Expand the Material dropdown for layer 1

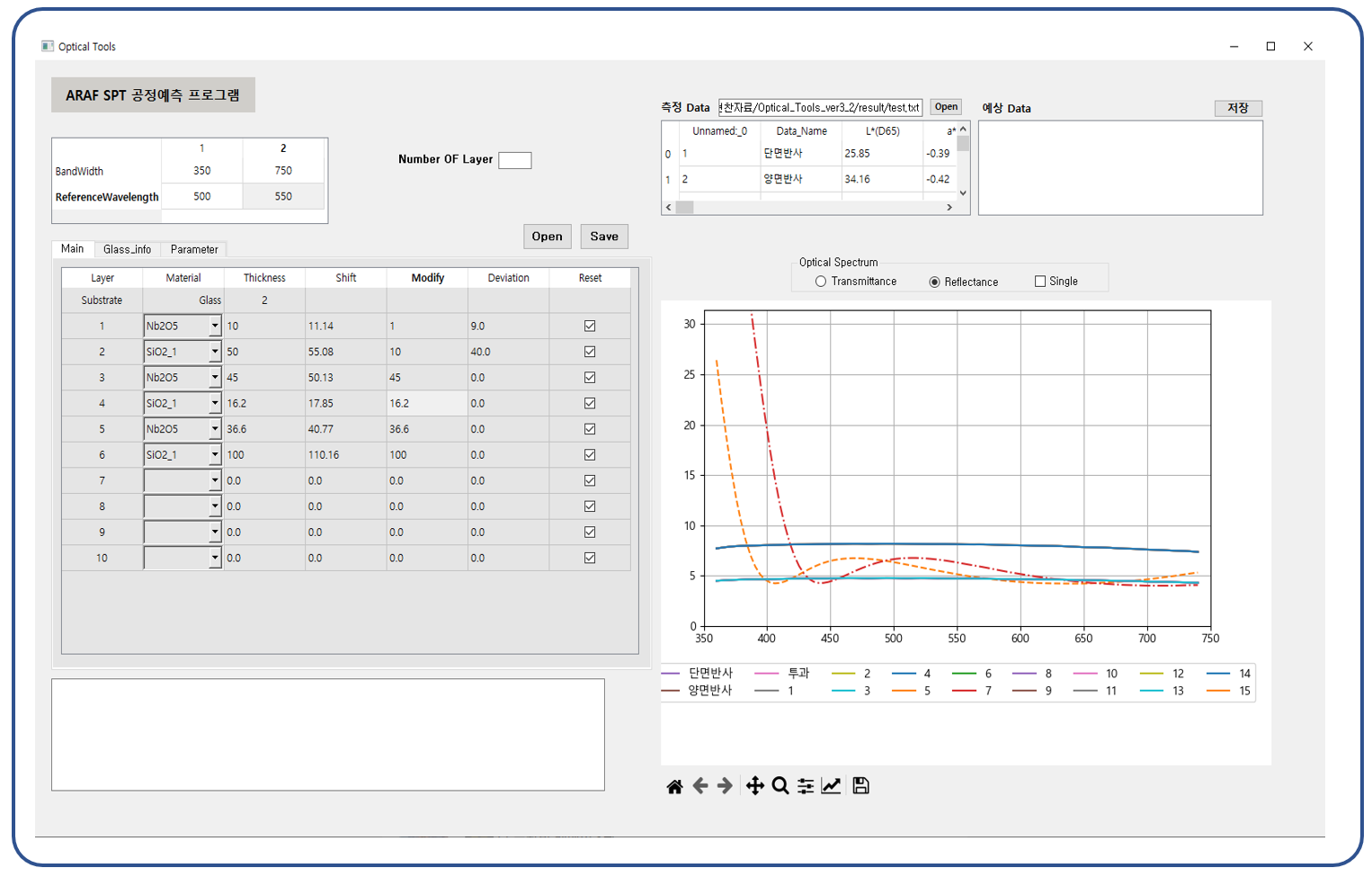click(x=215, y=326)
